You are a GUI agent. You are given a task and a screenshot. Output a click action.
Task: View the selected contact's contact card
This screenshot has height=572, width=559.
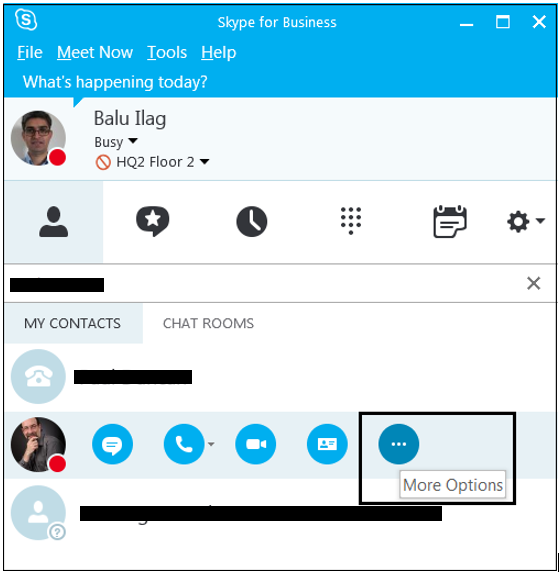(x=327, y=444)
